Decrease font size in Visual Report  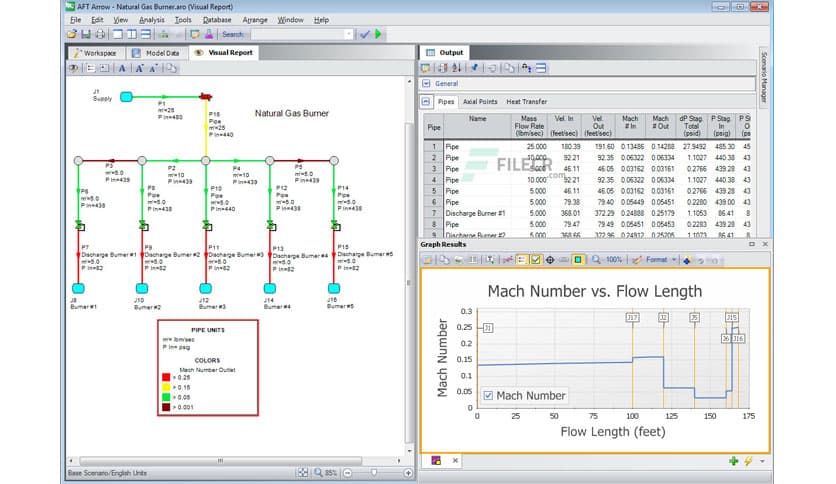[154, 68]
